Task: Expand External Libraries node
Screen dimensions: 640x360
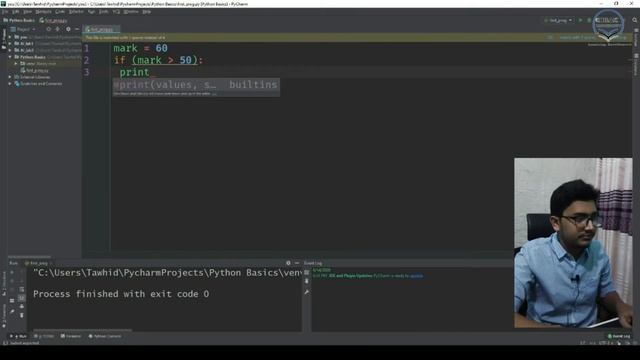Action: (x=10, y=77)
